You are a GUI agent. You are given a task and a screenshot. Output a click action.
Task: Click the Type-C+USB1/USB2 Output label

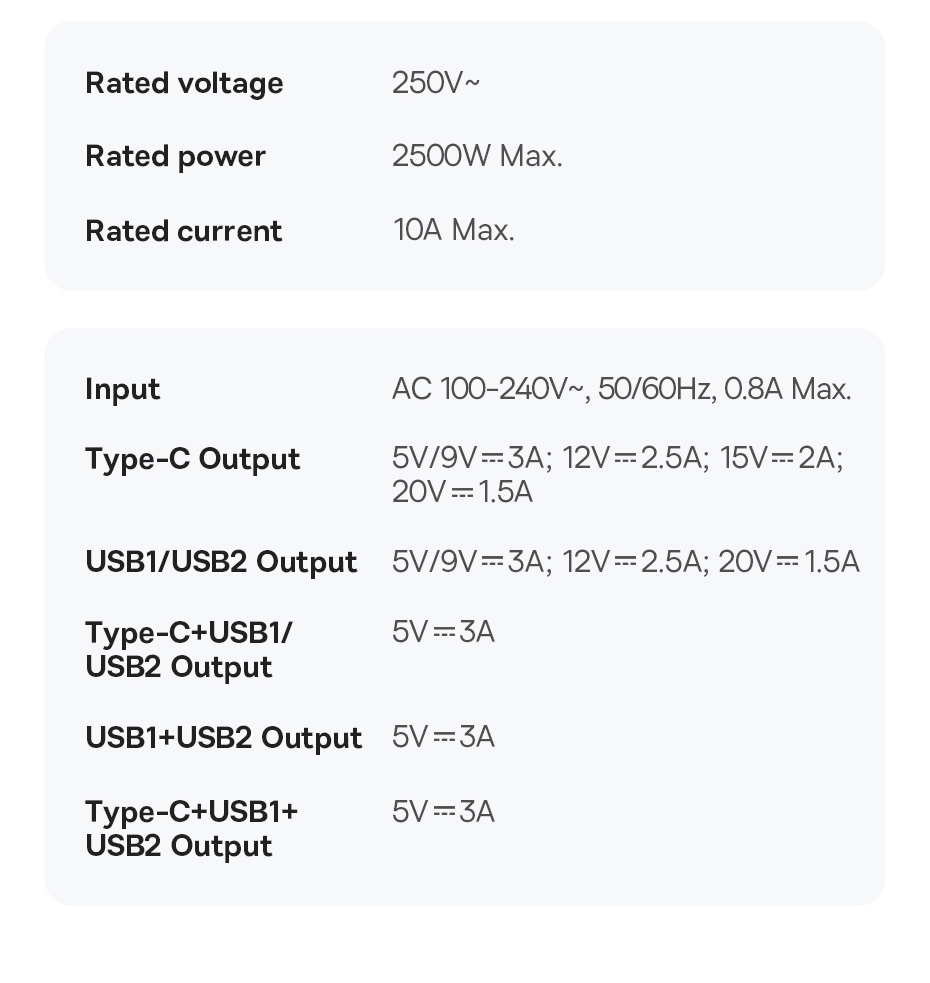[x=188, y=650]
